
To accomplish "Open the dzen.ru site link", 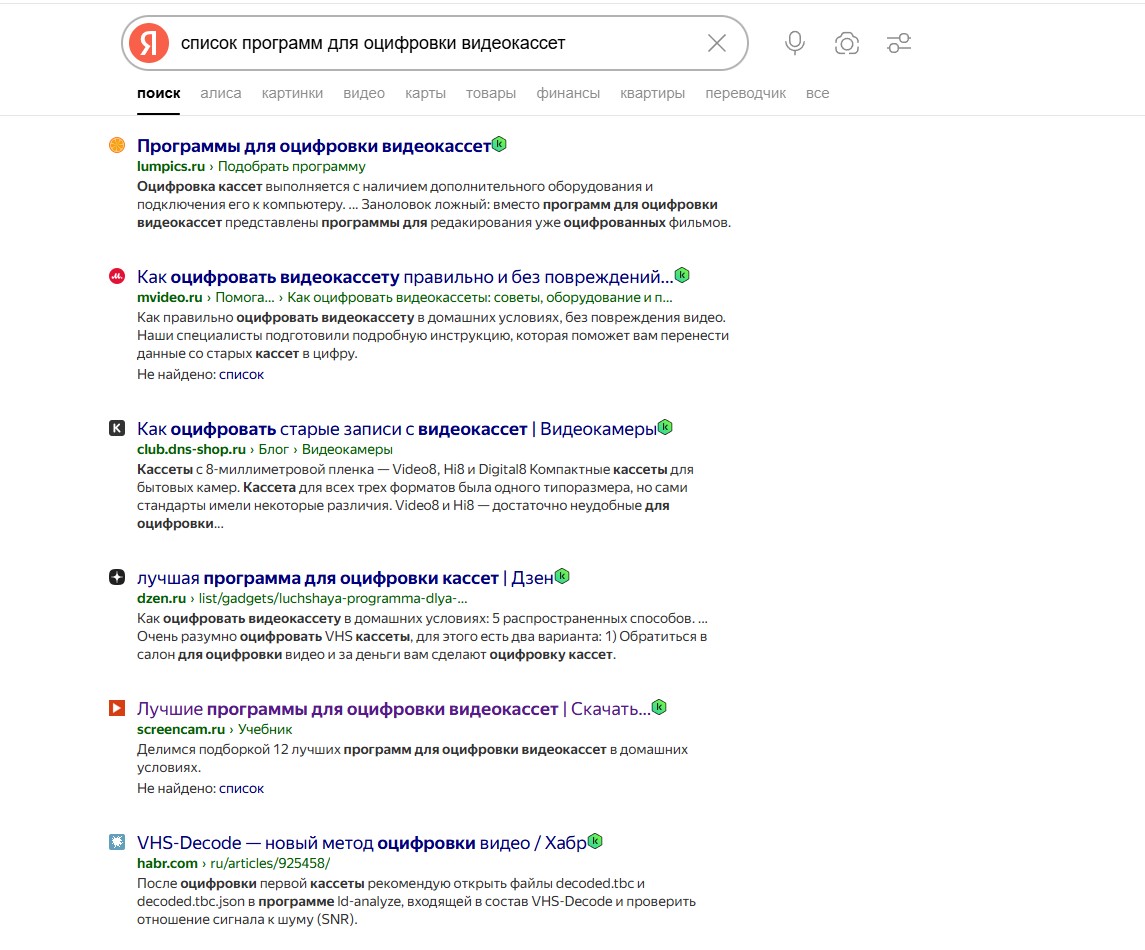I will (x=161, y=598).
